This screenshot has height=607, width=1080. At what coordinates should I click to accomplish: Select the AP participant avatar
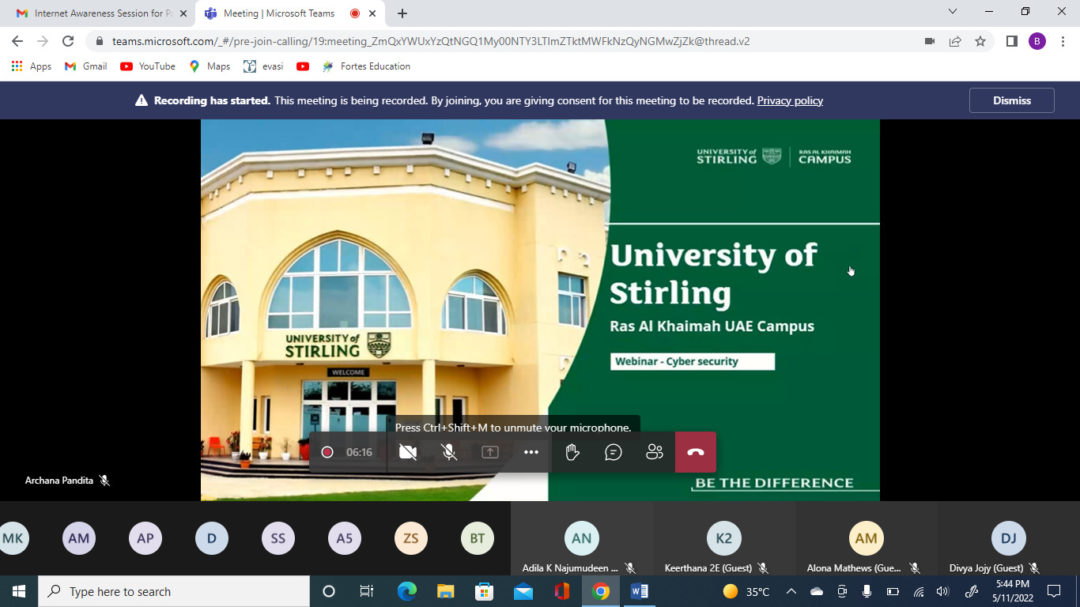click(145, 538)
